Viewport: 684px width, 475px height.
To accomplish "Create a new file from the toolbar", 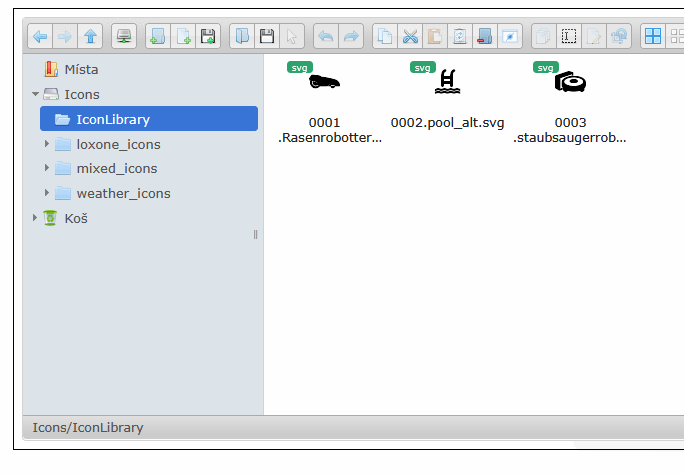I will (x=183, y=36).
